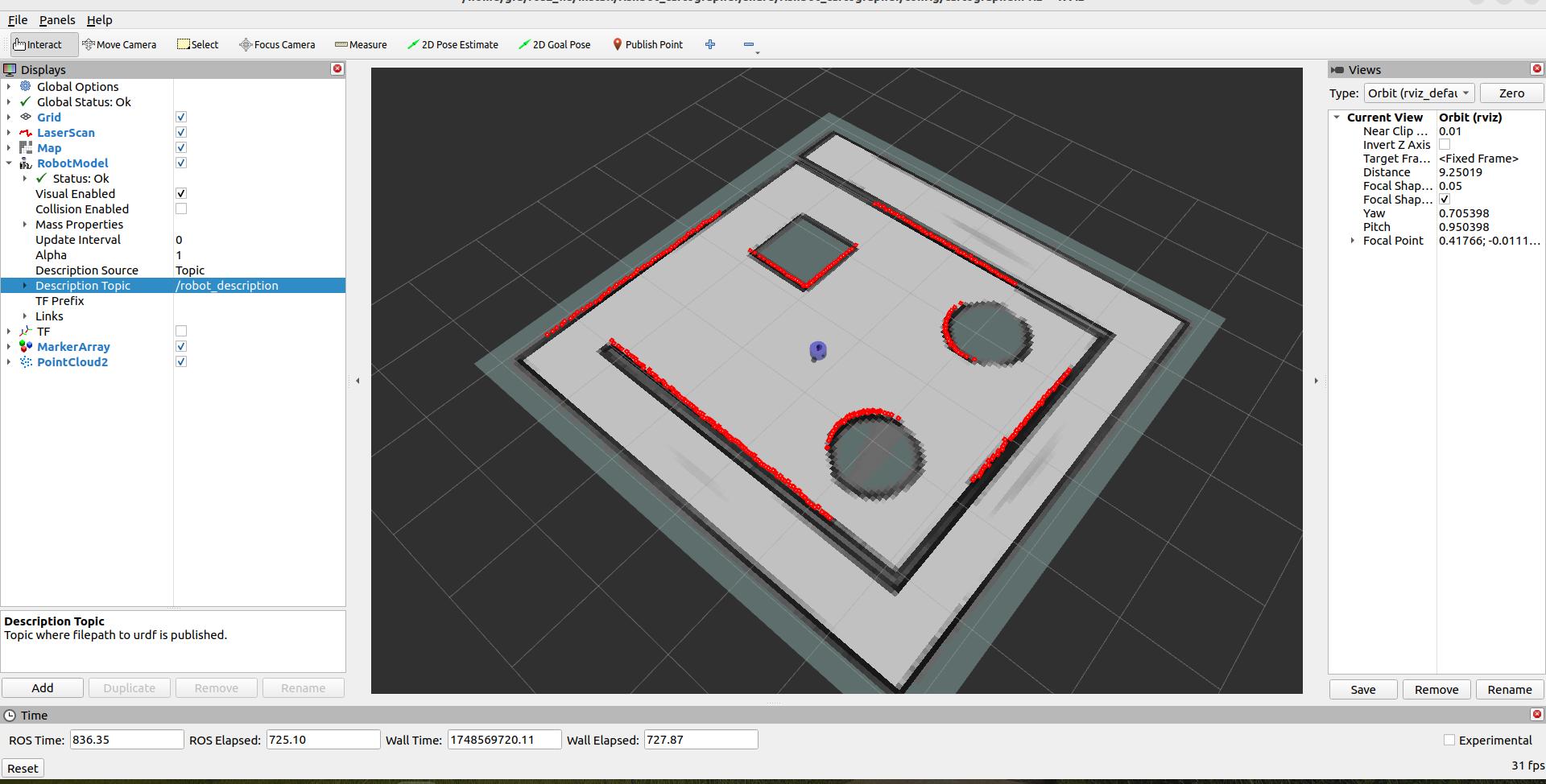Reset the time with Reset button

point(23,769)
